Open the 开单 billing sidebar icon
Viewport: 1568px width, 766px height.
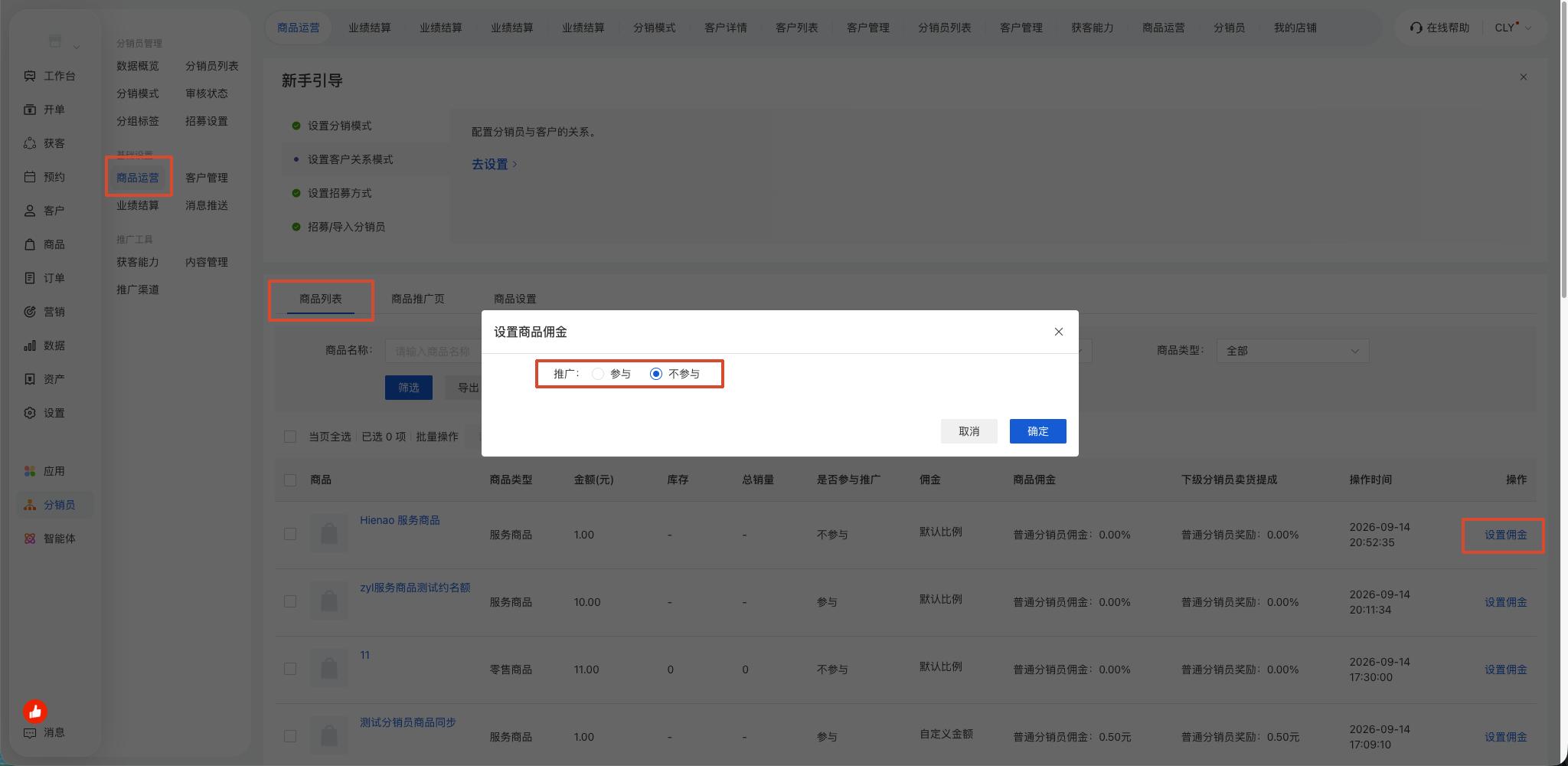click(x=30, y=110)
